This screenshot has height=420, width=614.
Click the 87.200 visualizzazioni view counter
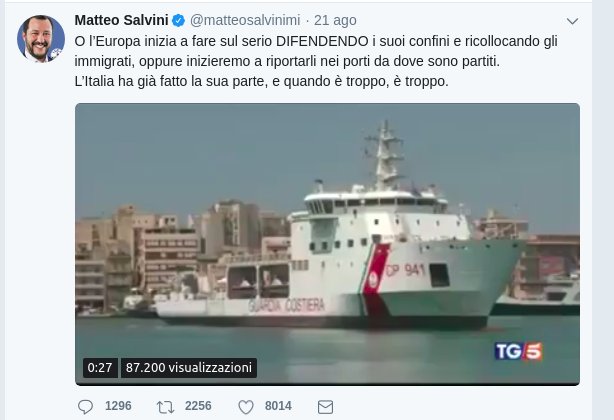[189, 368]
